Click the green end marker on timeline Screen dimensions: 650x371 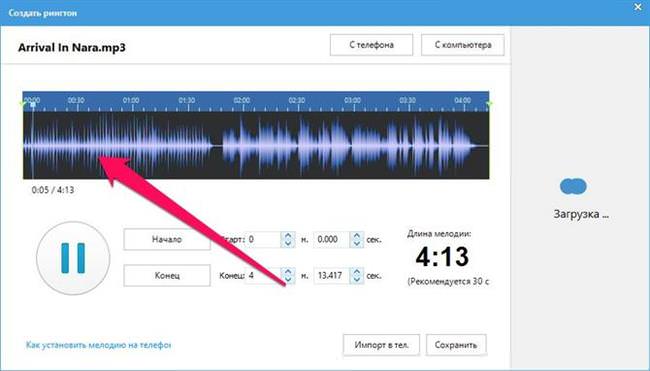pos(489,103)
